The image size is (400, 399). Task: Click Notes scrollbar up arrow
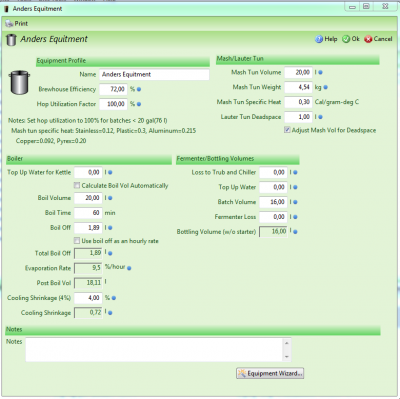pyautogui.click(x=287, y=342)
